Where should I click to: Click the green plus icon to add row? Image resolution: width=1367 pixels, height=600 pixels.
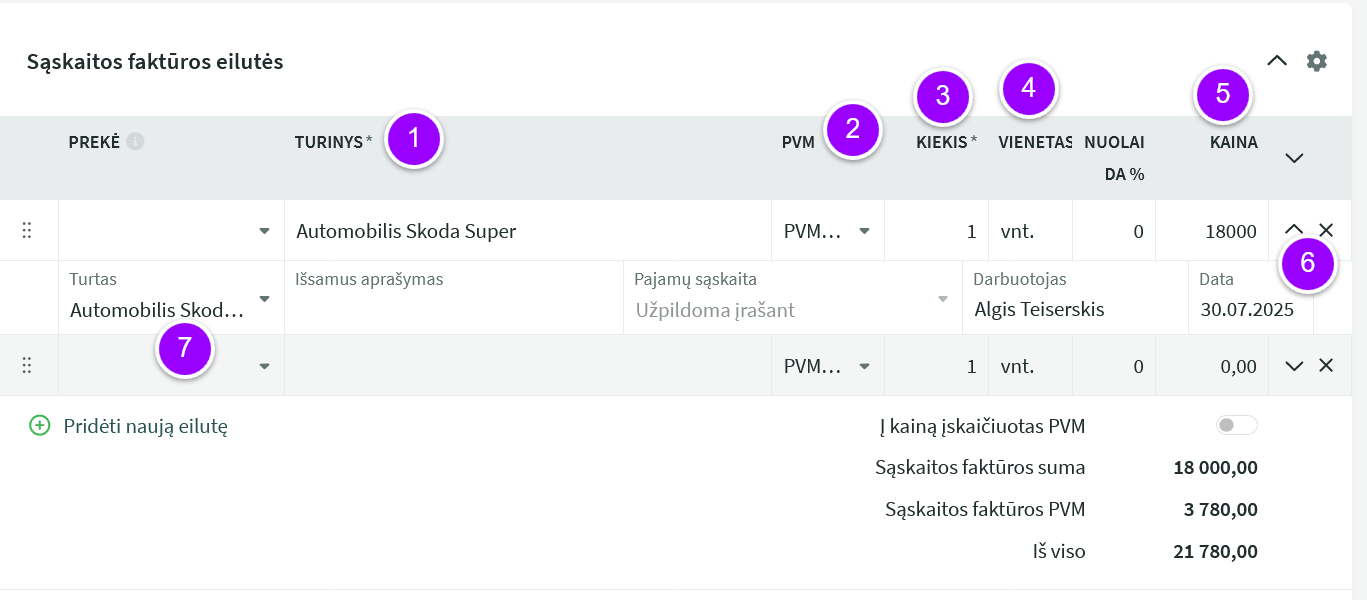pos(40,426)
